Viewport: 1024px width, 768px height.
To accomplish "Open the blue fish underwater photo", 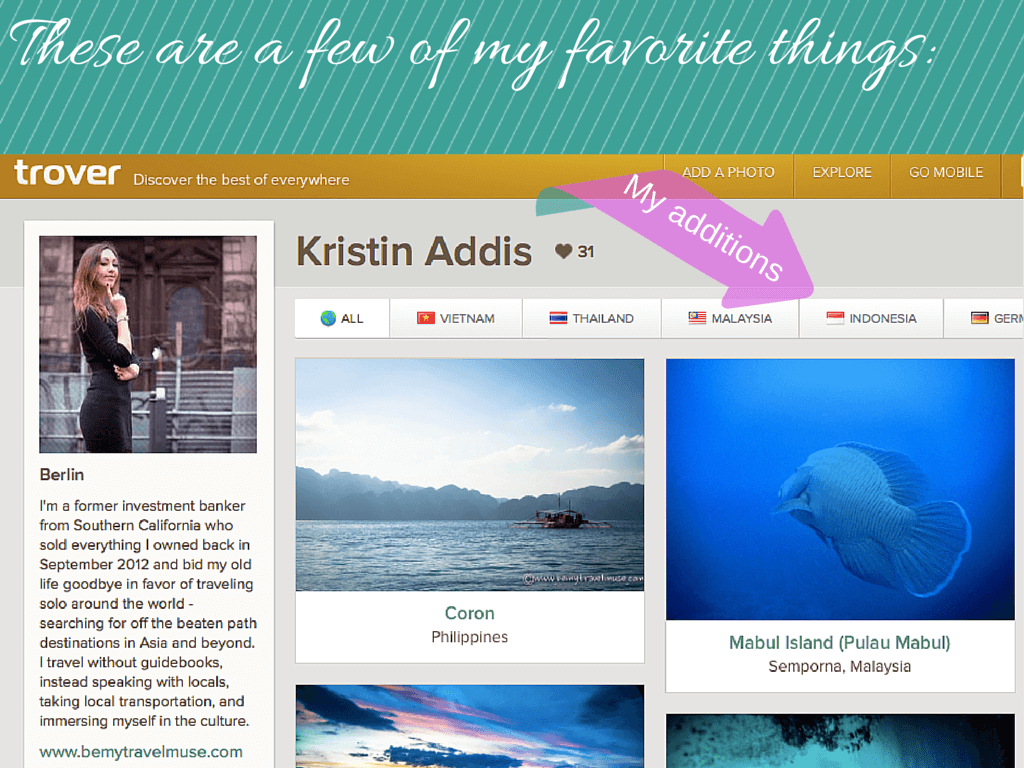I will coord(840,489).
